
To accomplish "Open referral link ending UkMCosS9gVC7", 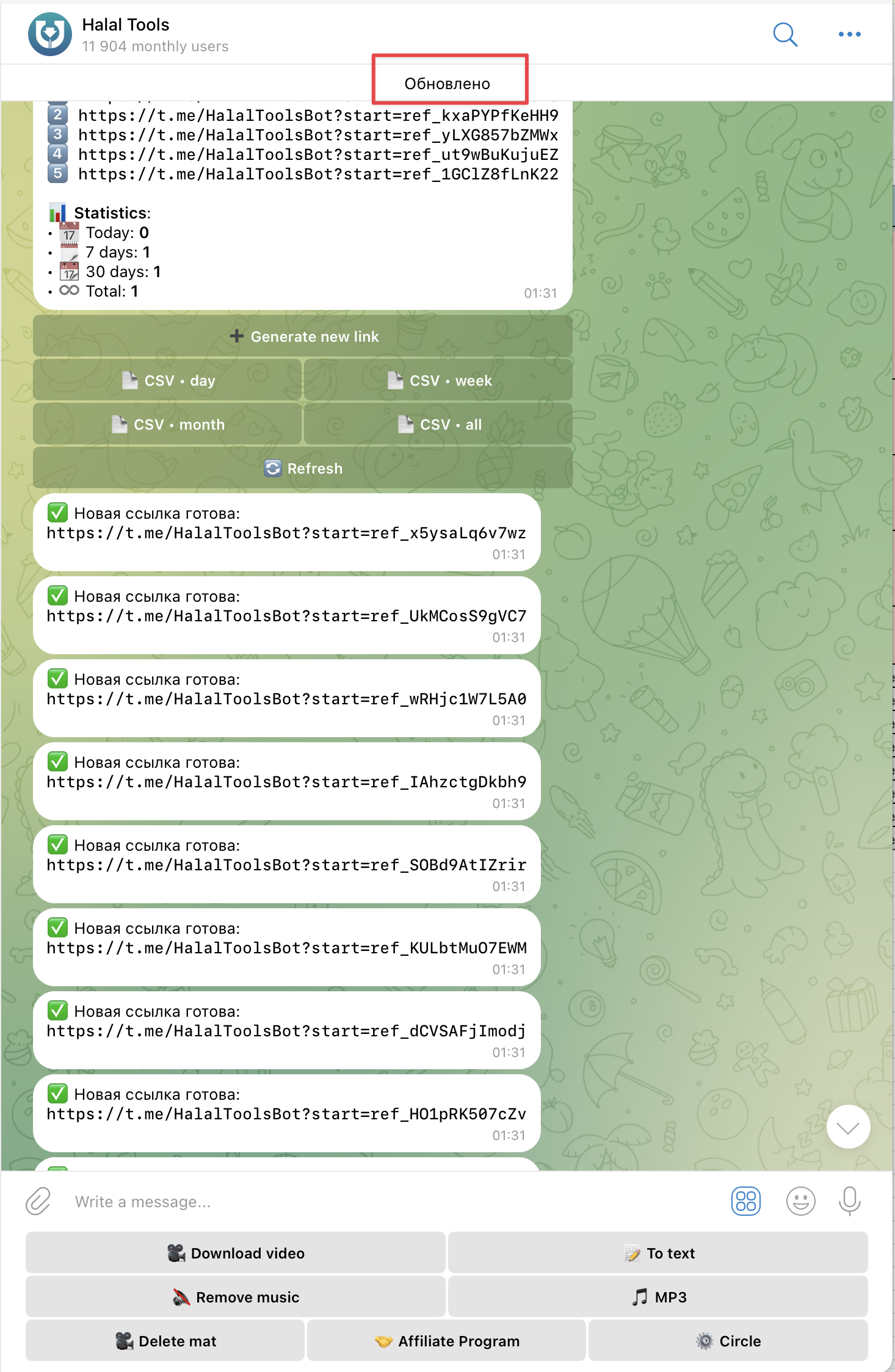I will point(286,616).
